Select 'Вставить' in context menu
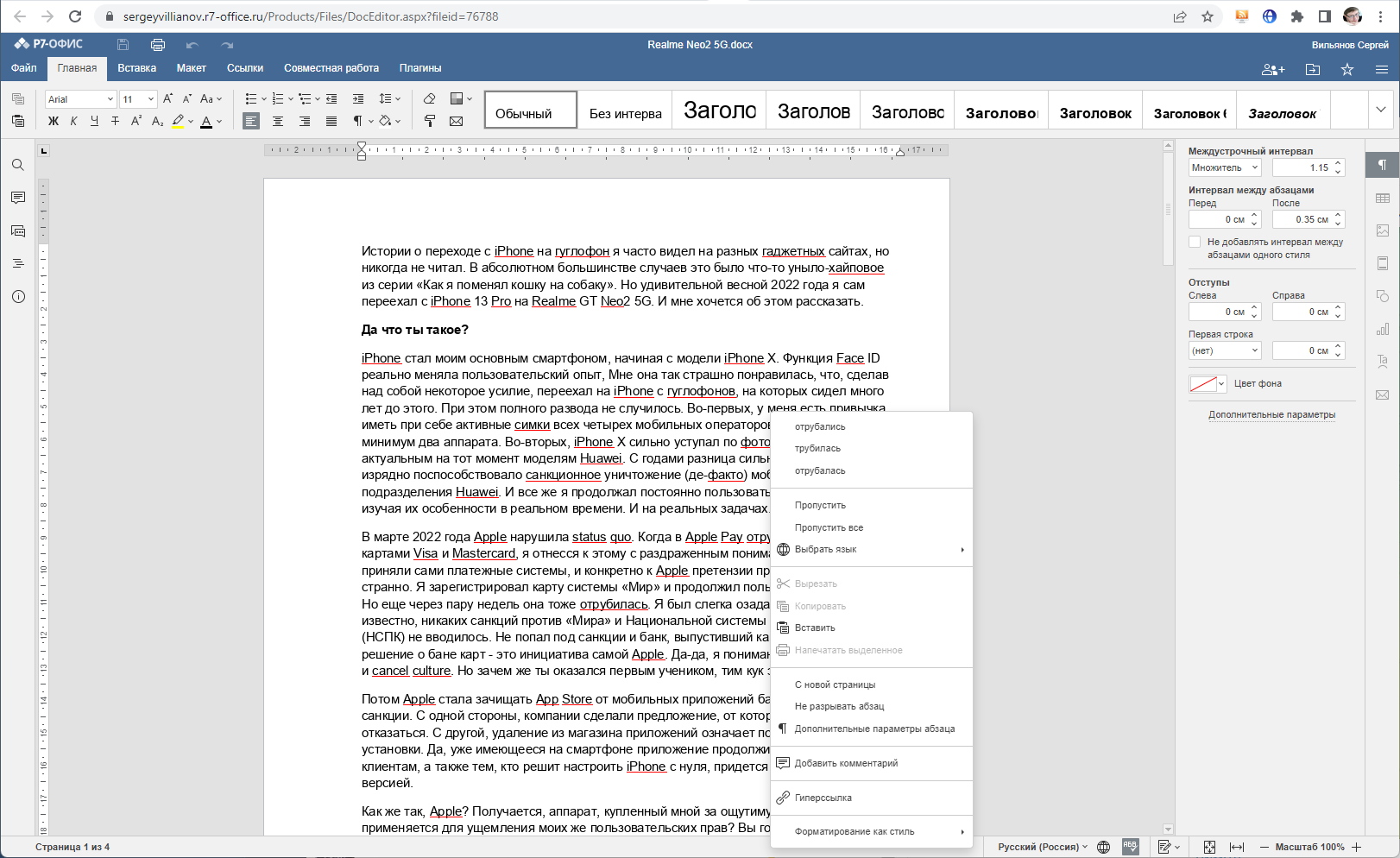 pyautogui.click(x=872, y=628)
